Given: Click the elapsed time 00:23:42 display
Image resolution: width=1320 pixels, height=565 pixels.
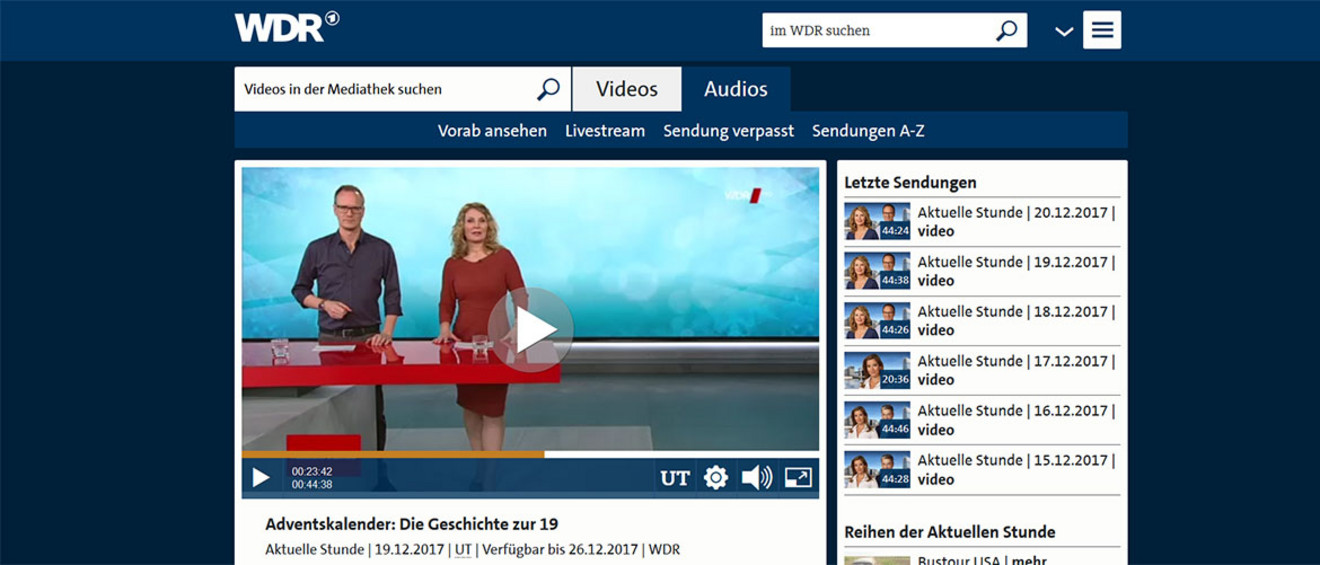Looking at the screenshot, I should click(x=312, y=471).
